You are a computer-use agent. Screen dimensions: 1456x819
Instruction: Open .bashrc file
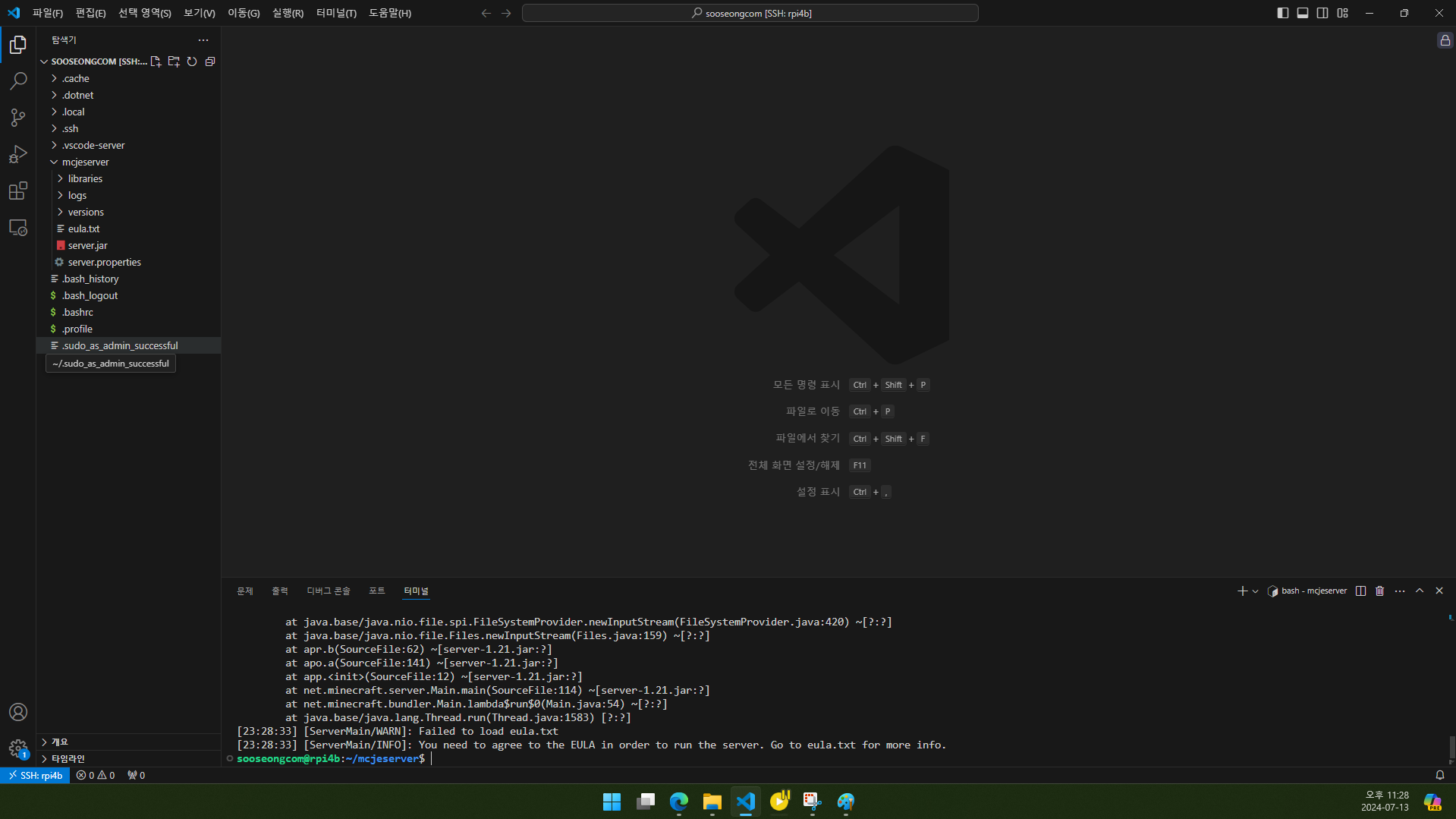129,312
